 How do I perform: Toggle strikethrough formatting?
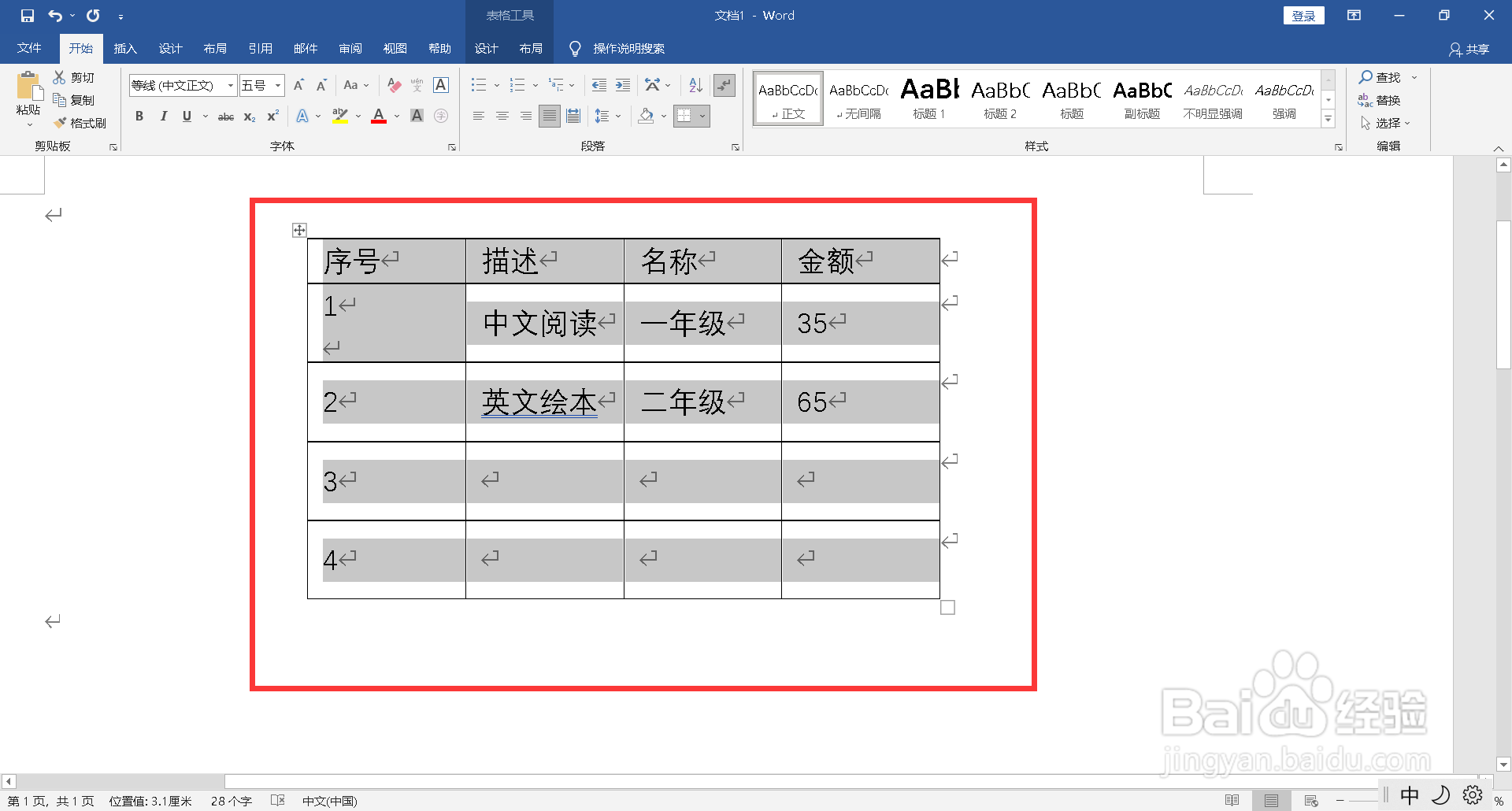point(226,116)
